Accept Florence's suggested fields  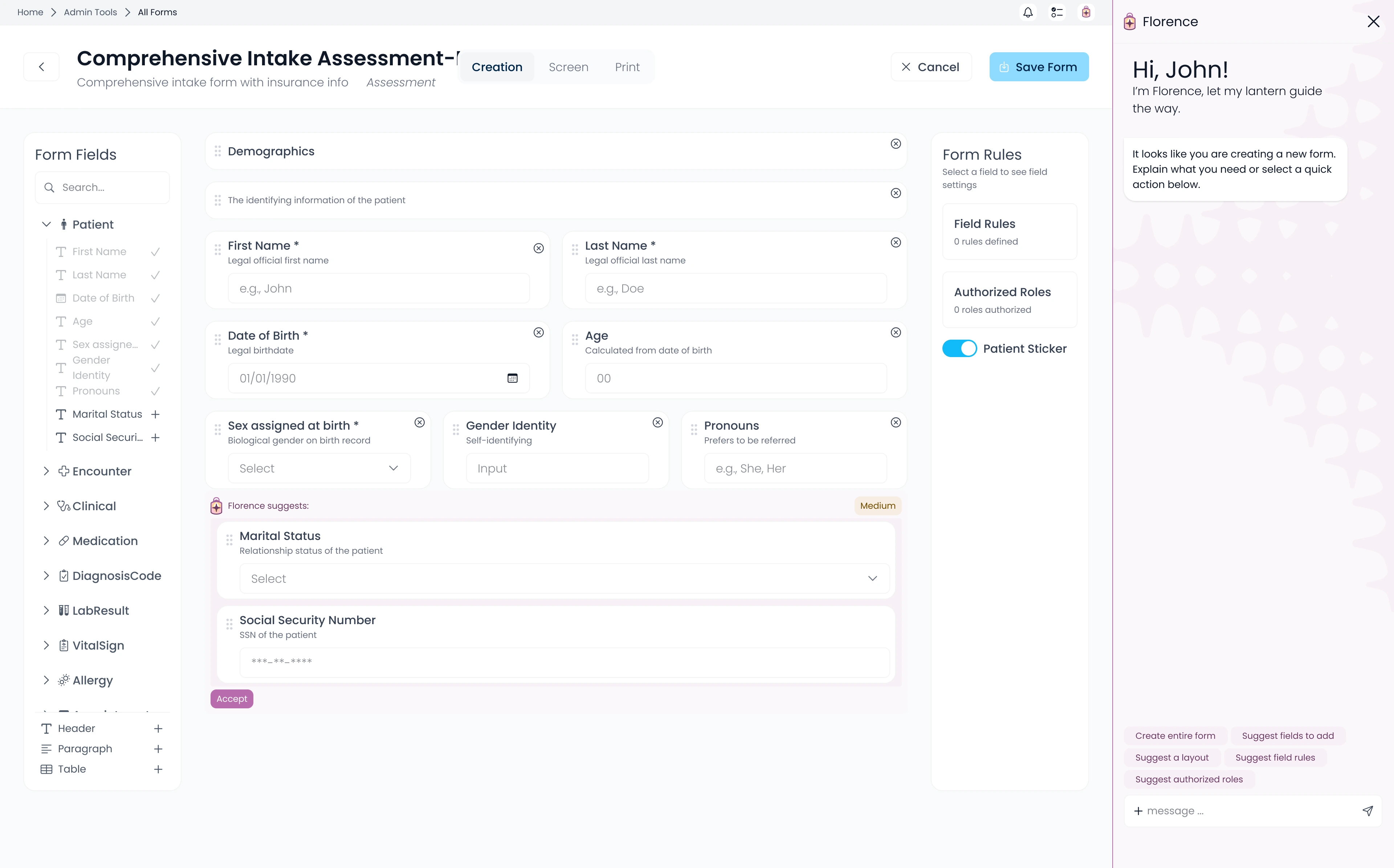(232, 699)
